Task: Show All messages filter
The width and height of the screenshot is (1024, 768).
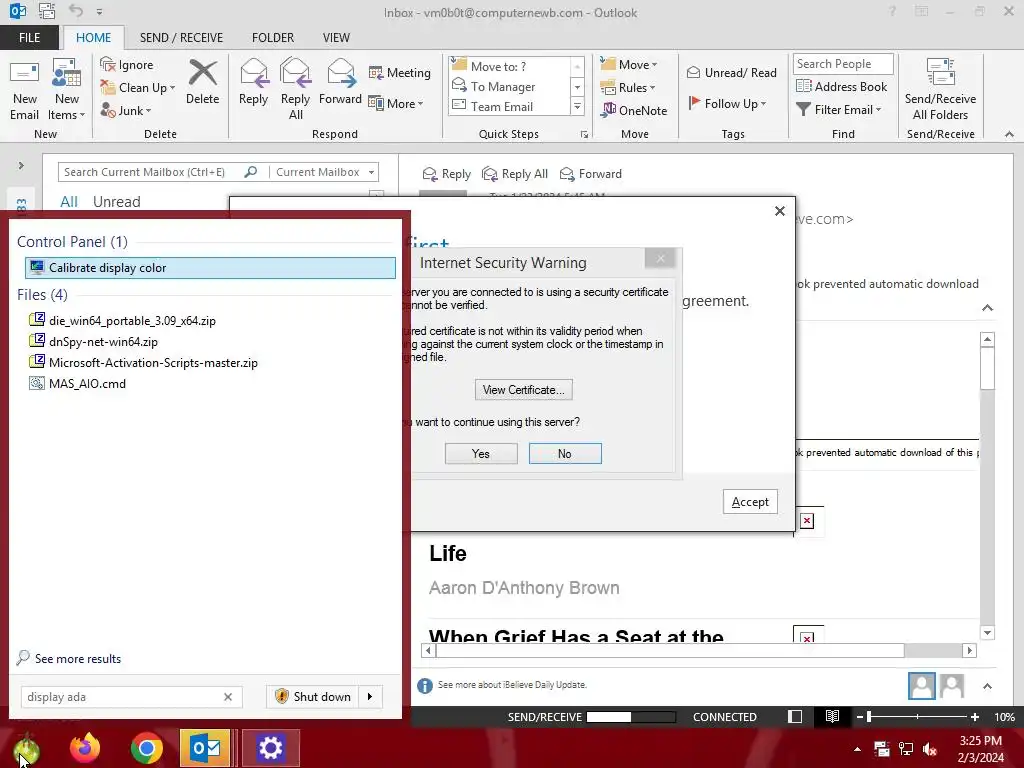Action: (69, 202)
